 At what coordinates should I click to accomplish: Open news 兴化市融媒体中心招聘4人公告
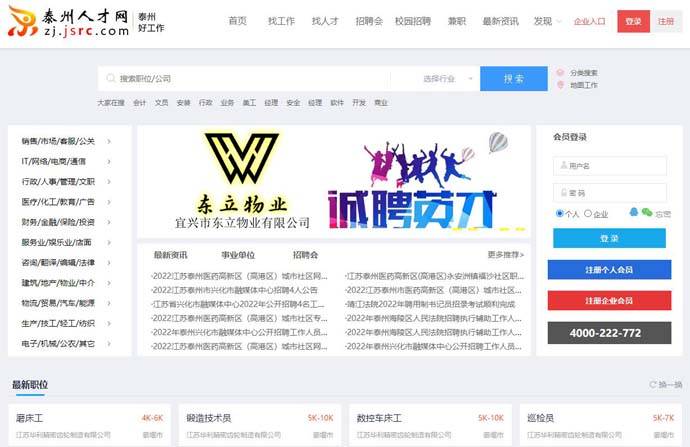[234, 290]
